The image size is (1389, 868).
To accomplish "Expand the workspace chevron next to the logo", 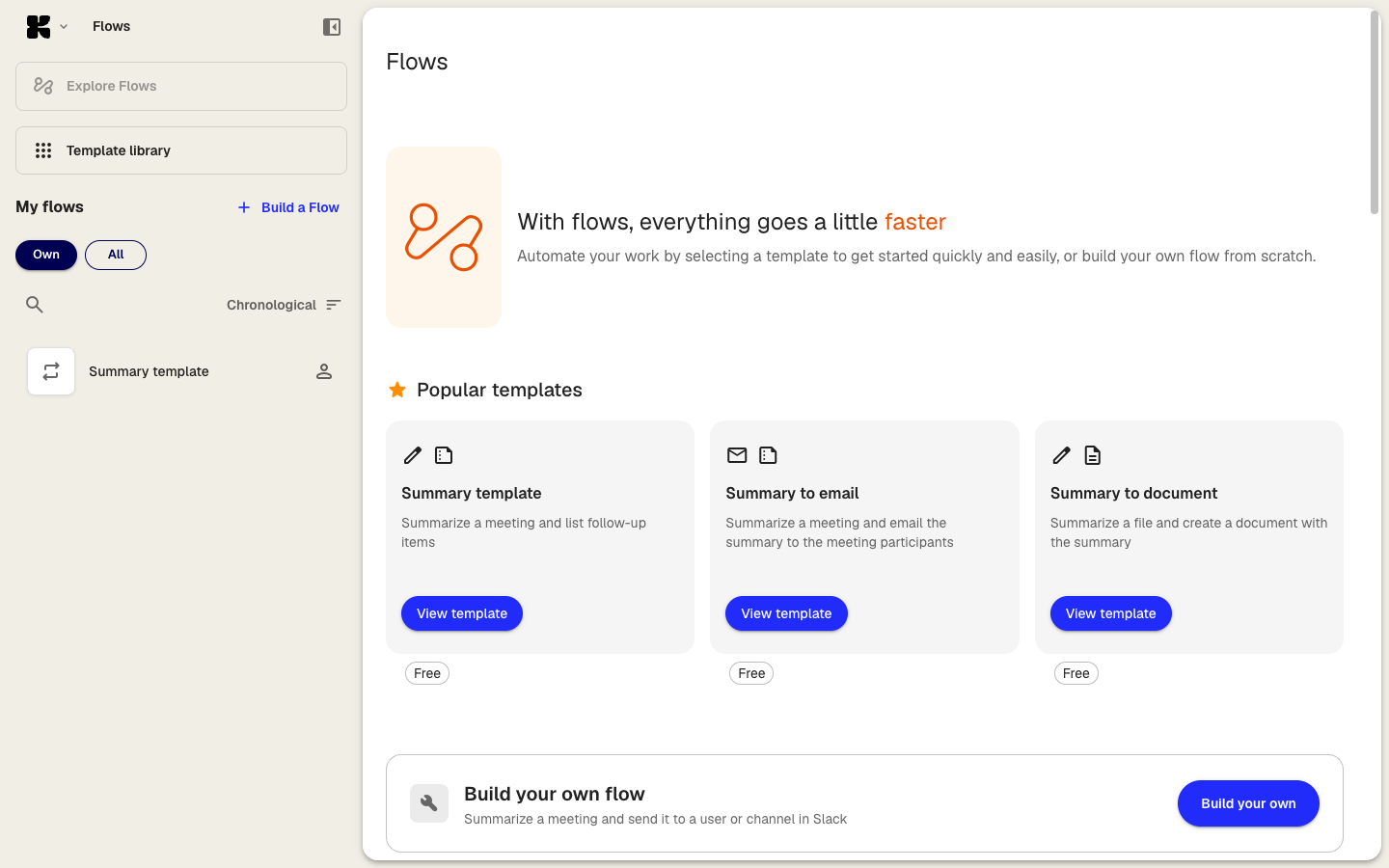I will tap(63, 27).
